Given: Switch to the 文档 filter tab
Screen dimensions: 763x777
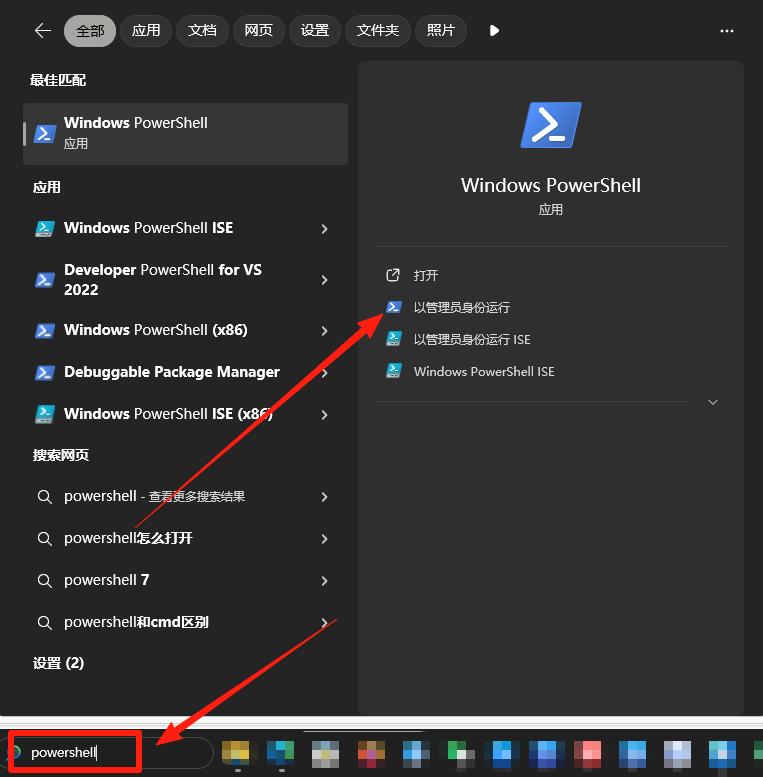Looking at the screenshot, I should pos(202,31).
